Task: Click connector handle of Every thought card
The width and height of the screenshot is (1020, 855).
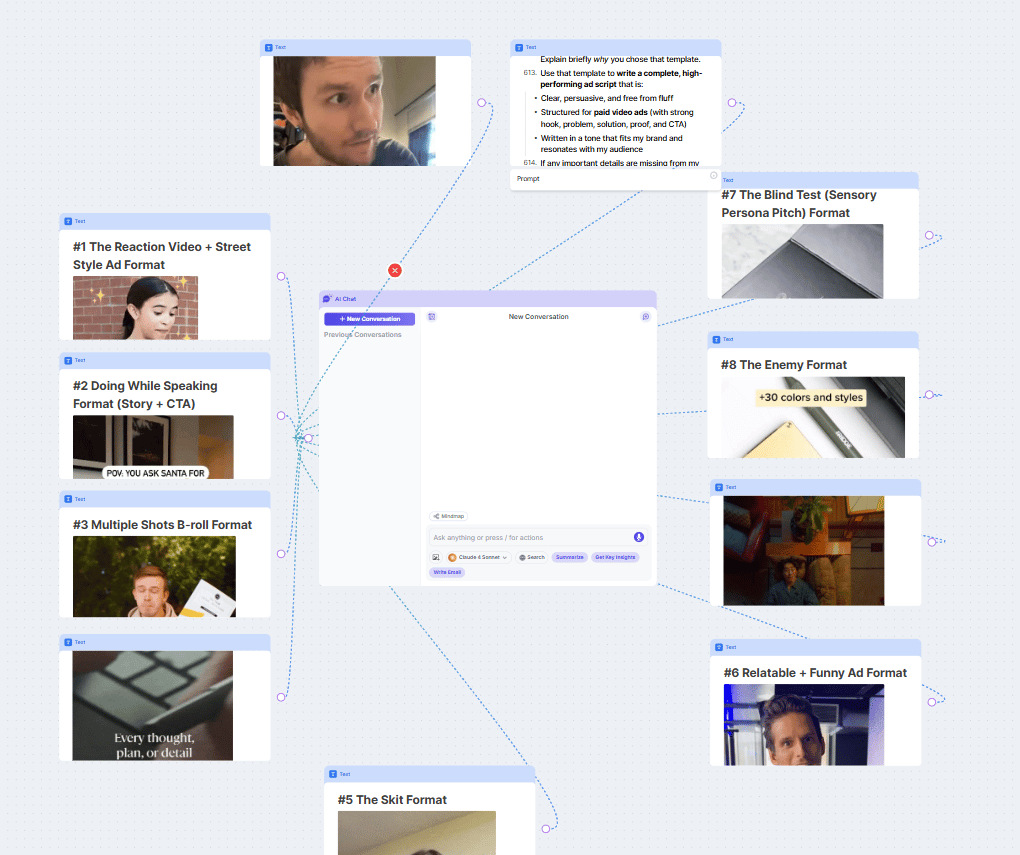Action: pos(281,698)
